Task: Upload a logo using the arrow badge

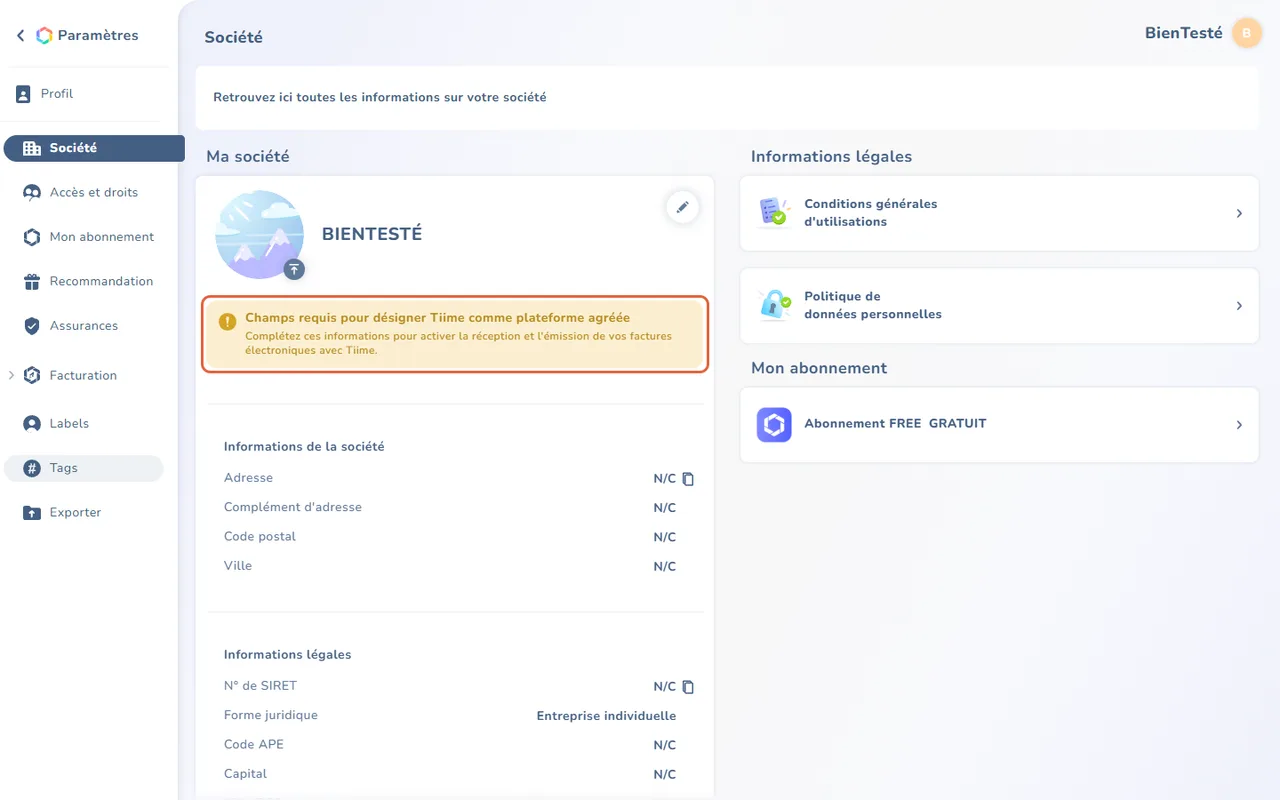Action: point(294,269)
